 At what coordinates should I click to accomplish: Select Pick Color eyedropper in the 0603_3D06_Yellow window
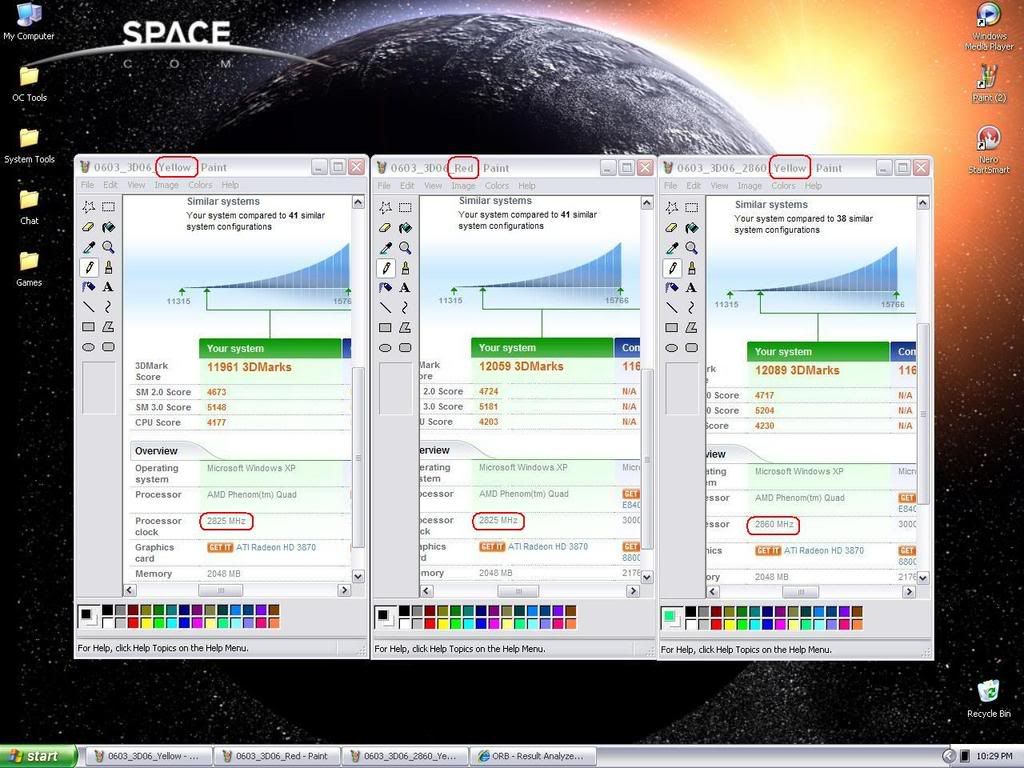click(x=89, y=248)
